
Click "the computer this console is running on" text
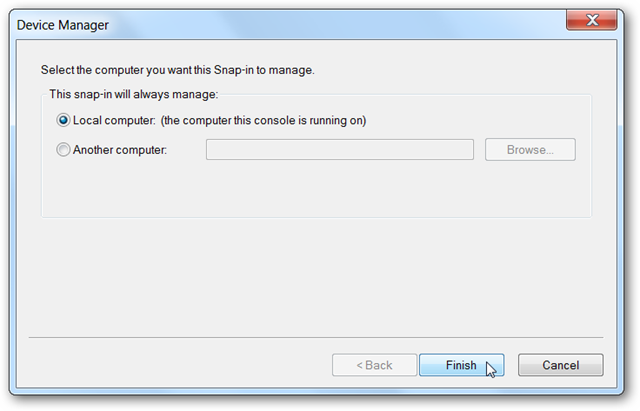[264, 121]
